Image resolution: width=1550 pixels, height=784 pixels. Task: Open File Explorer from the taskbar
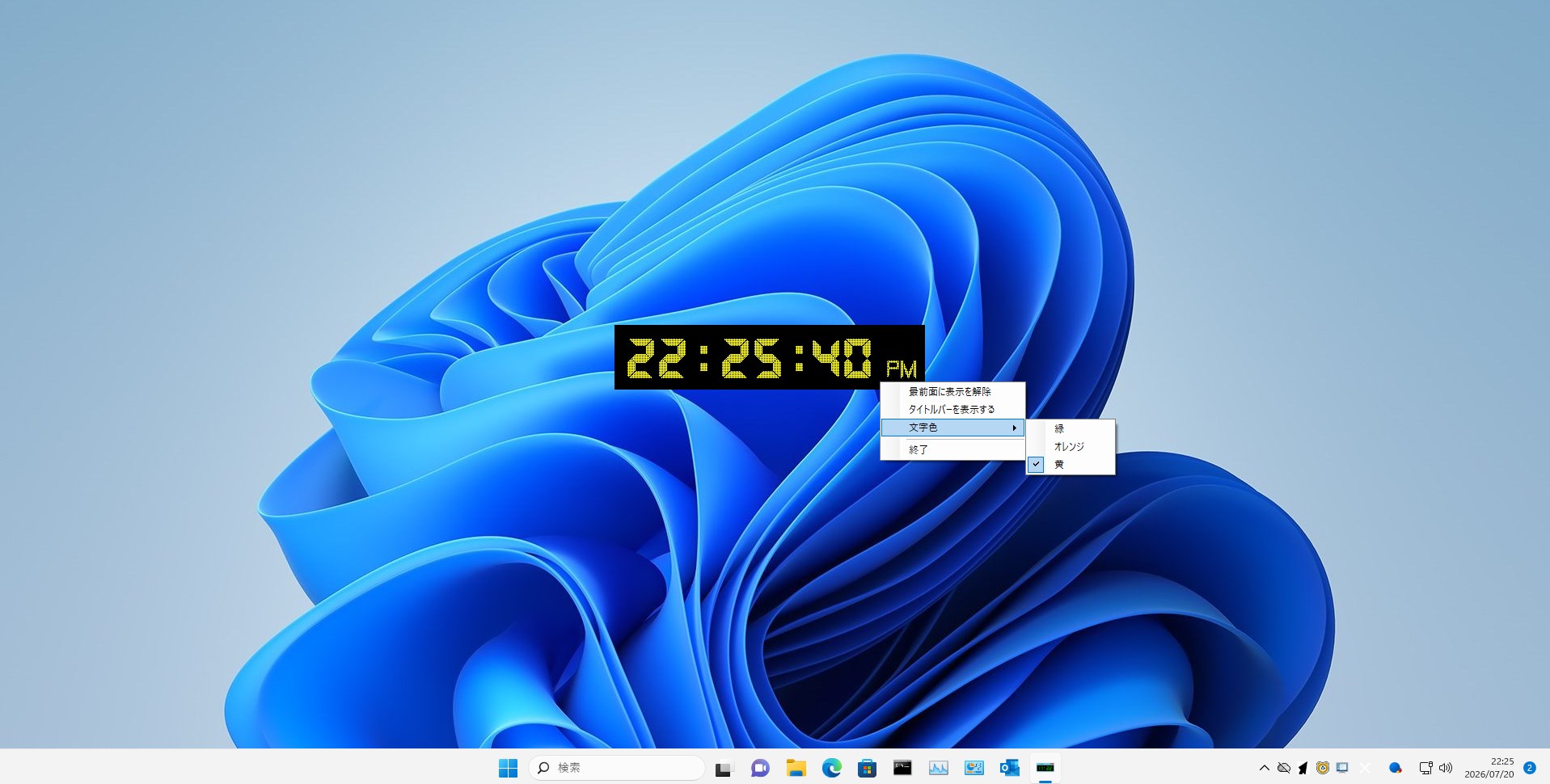[796, 768]
